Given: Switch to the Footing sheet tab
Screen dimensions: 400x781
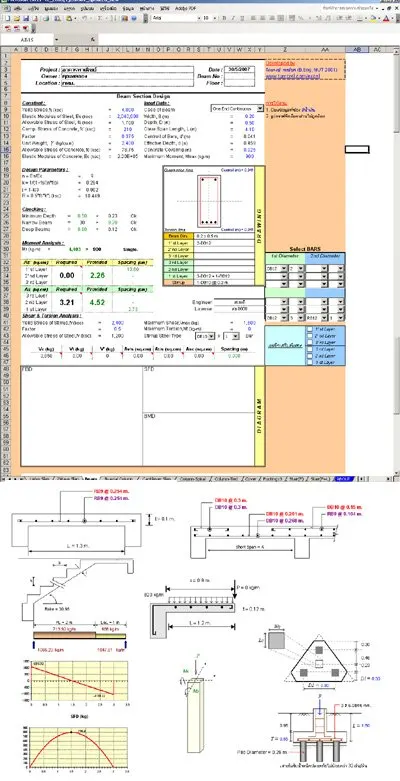Looking at the screenshot, I should pyautogui.click(x=273, y=479).
